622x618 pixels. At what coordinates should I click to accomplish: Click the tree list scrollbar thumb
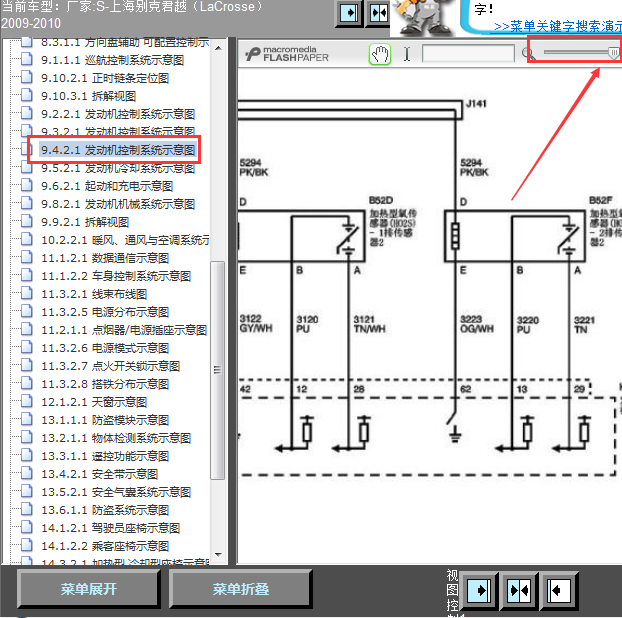[x=217, y=370]
